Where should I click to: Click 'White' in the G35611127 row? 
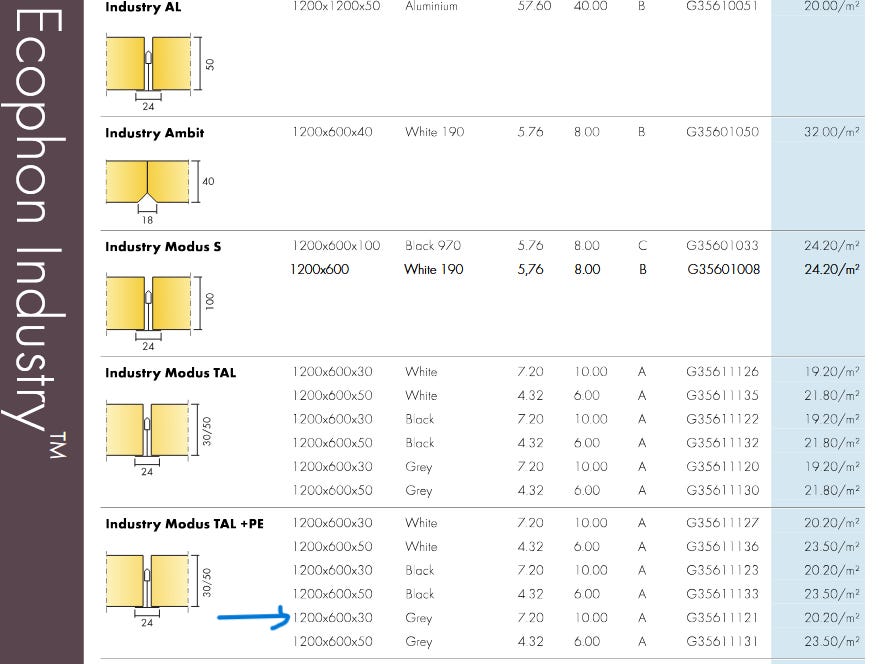coord(421,523)
